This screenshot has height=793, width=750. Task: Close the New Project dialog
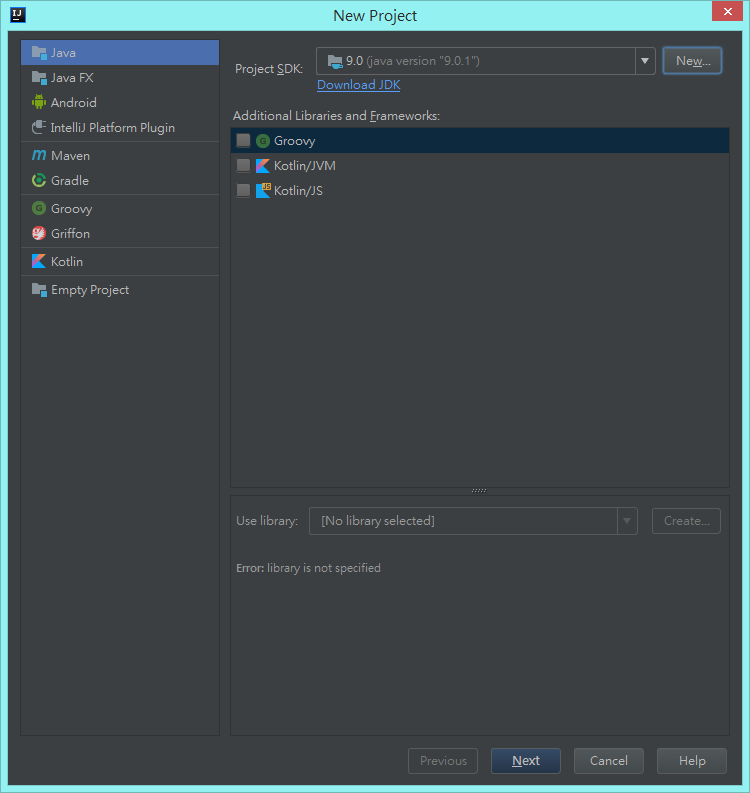click(727, 11)
